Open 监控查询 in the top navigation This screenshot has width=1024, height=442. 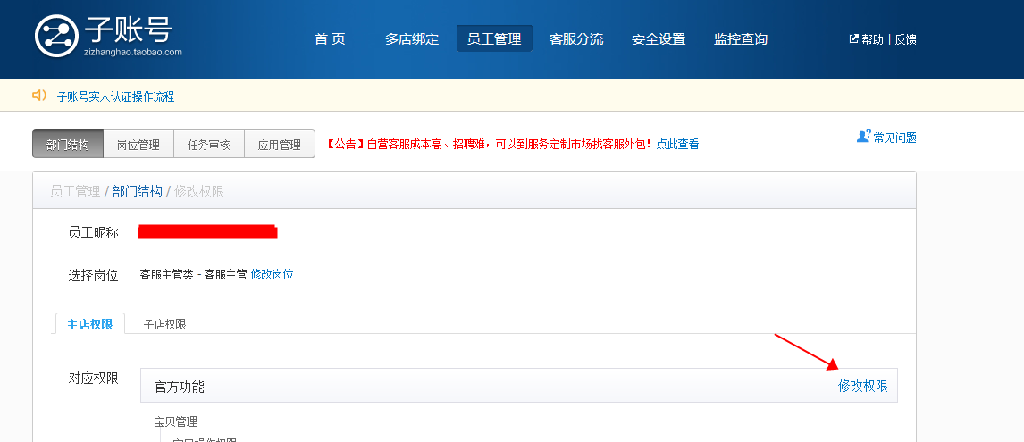[741, 39]
